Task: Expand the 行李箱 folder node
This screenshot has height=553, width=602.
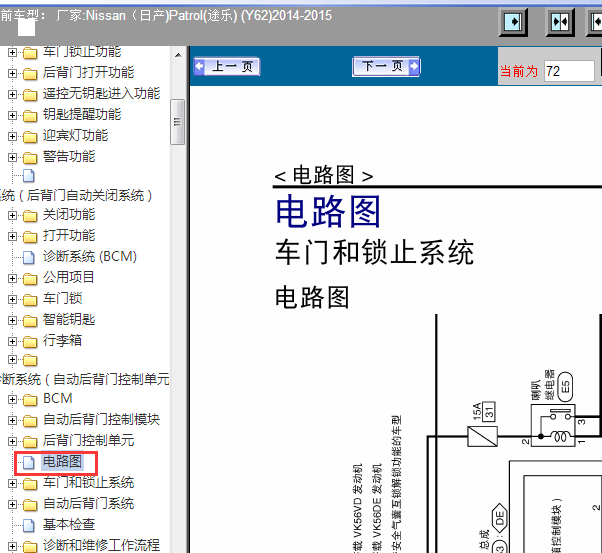Action: [12, 341]
